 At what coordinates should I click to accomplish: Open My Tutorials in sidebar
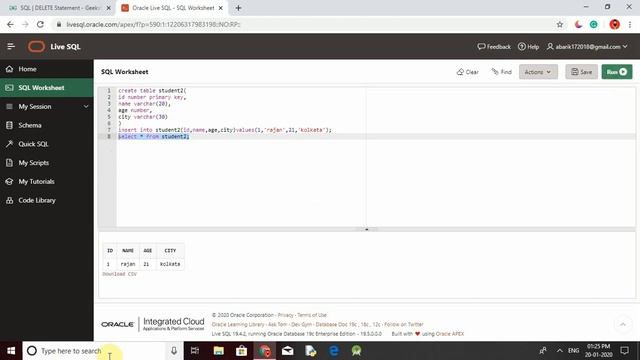47,182
